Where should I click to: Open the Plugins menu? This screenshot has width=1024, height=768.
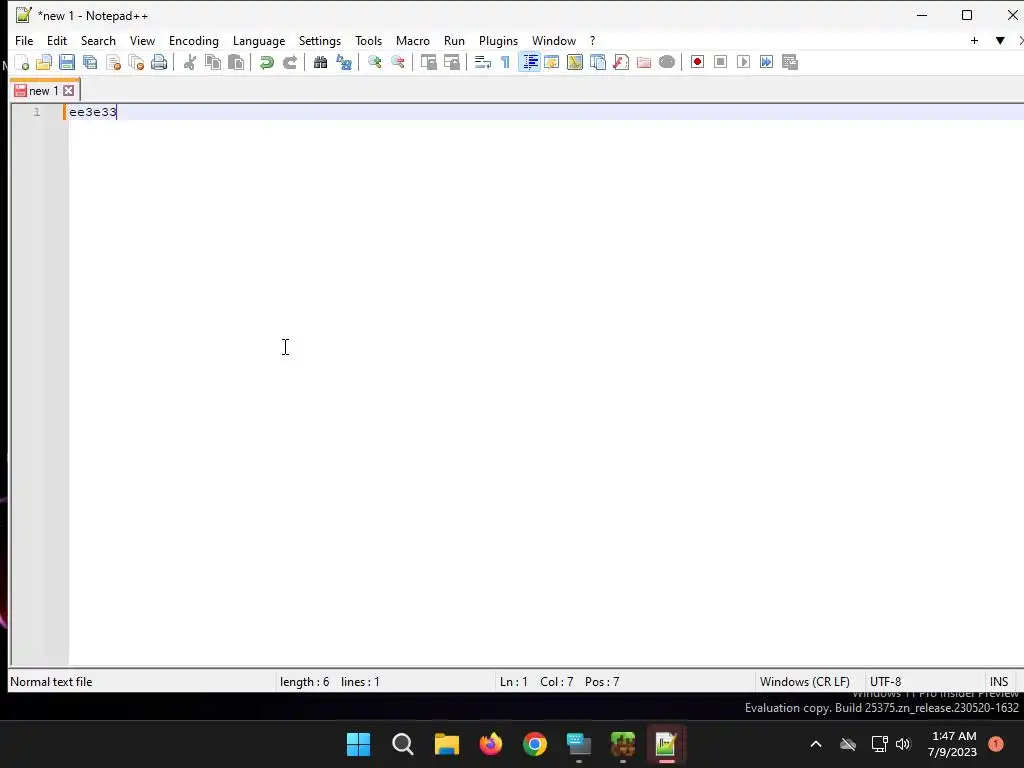coord(498,40)
